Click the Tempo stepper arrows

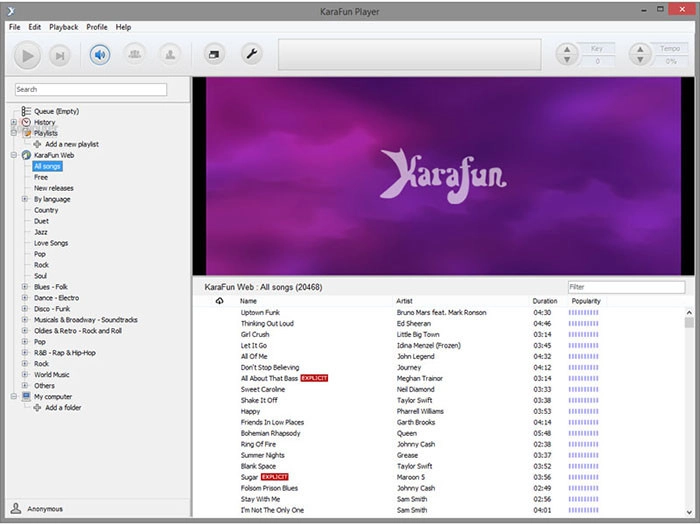coord(639,55)
